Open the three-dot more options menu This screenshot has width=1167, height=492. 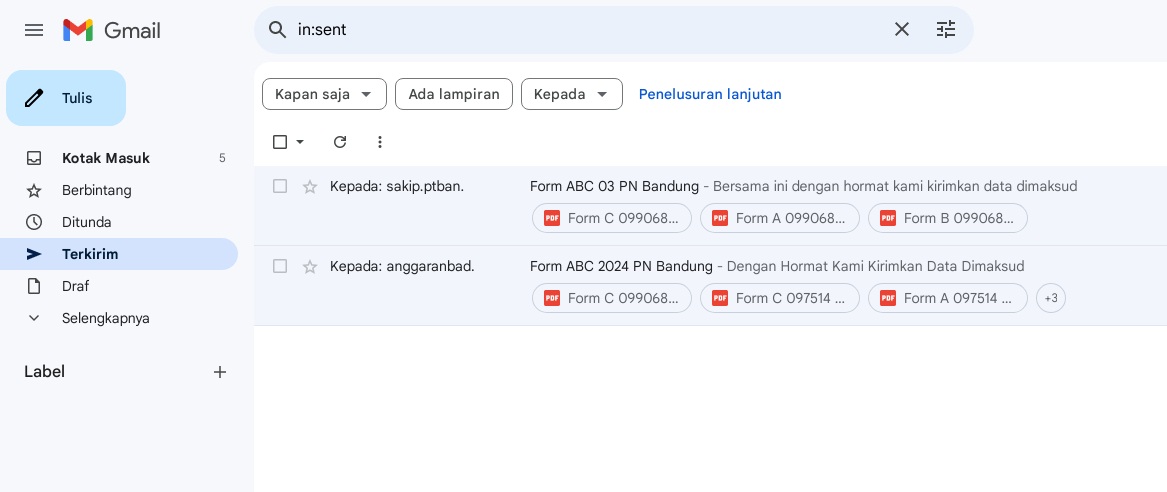point(380,142)
